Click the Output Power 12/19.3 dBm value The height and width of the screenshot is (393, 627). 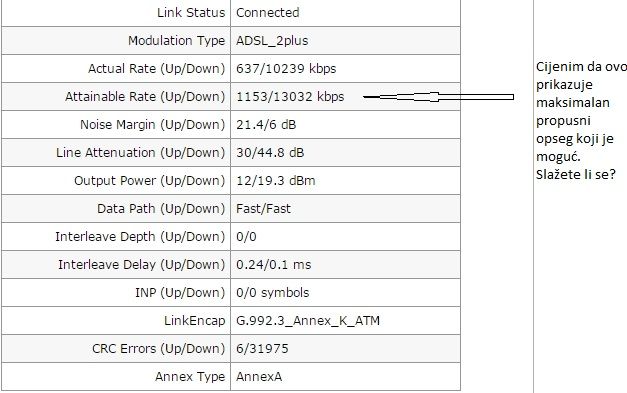click(276, 181)
